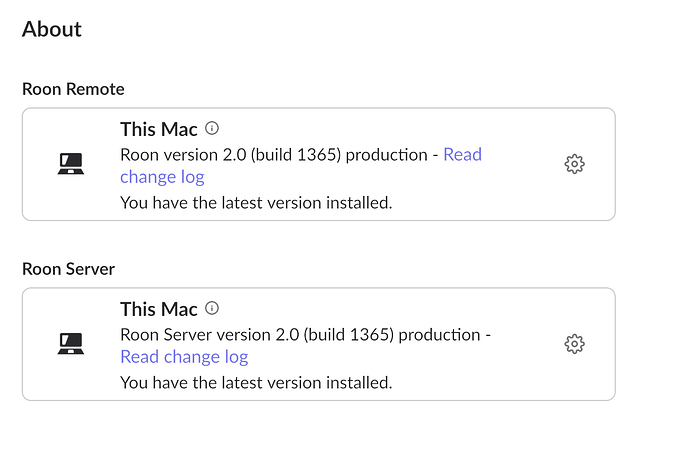
Task: Click info icon beside Roon Server This Mac
Action: 212,308
